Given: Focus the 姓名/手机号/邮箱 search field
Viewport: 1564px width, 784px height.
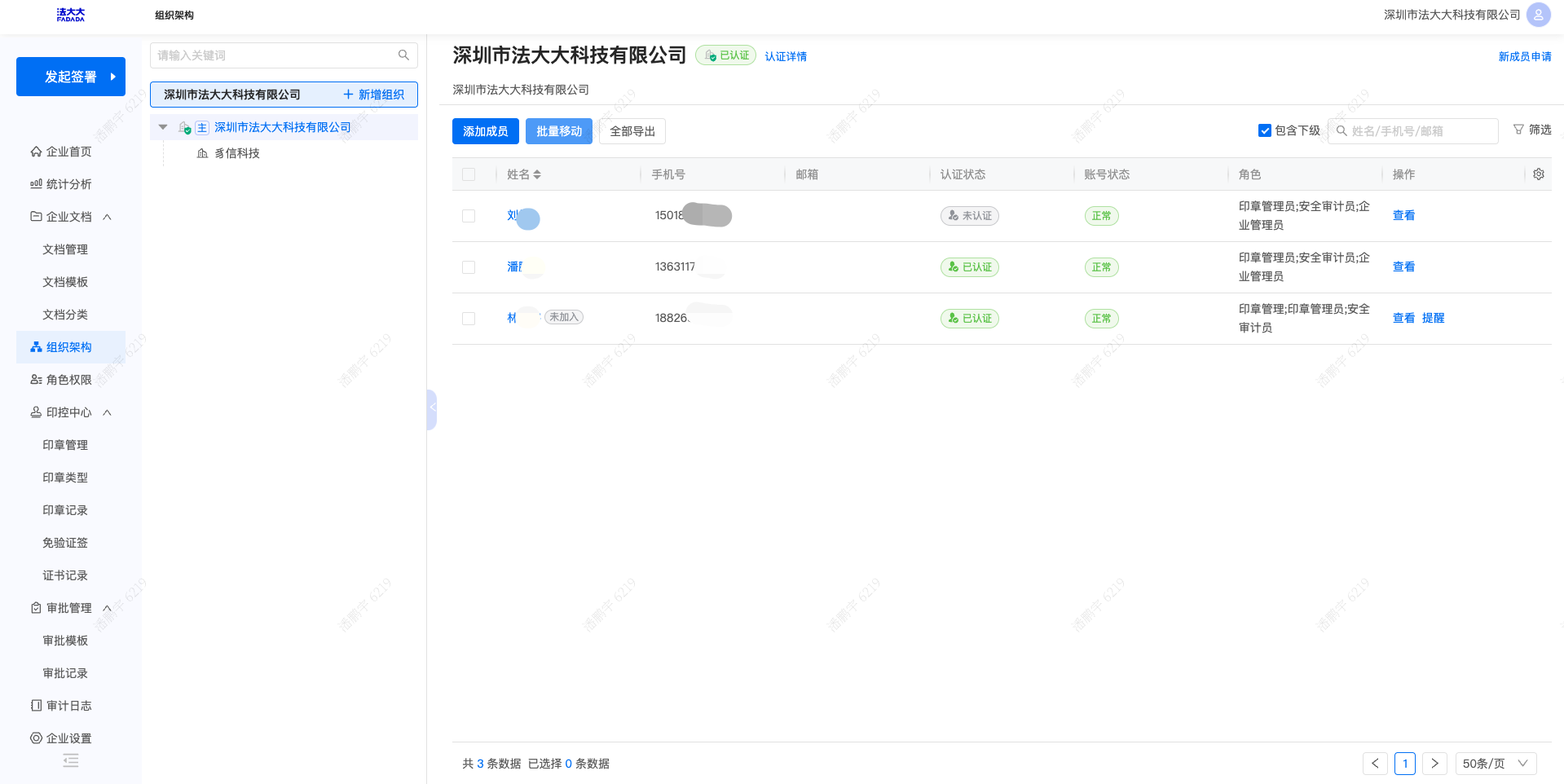Looking at the screenshot, I should [x=1413, y=131].
